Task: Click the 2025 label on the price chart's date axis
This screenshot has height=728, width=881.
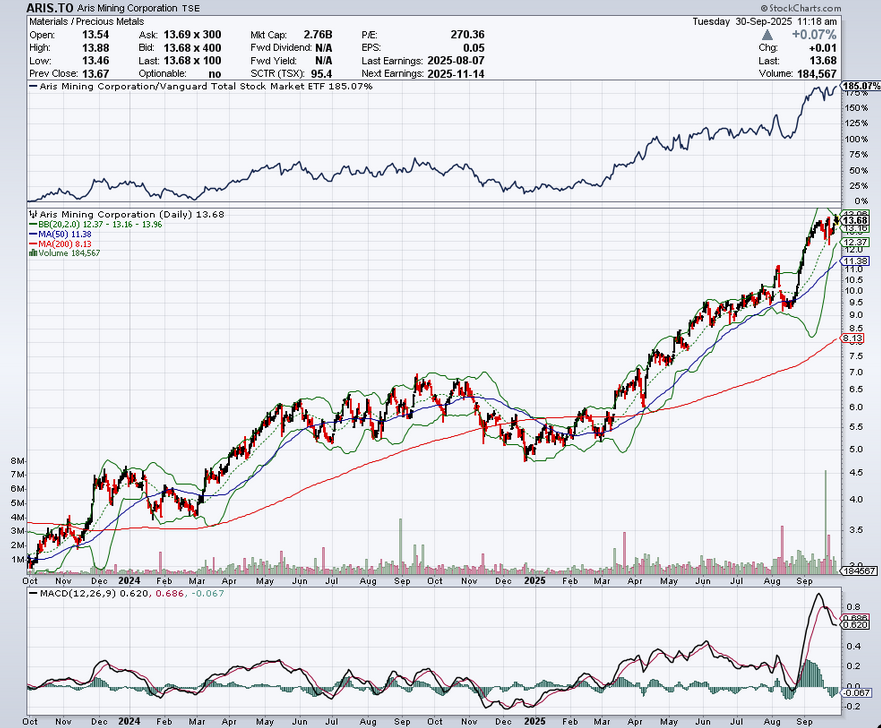Action: [535, 580]
